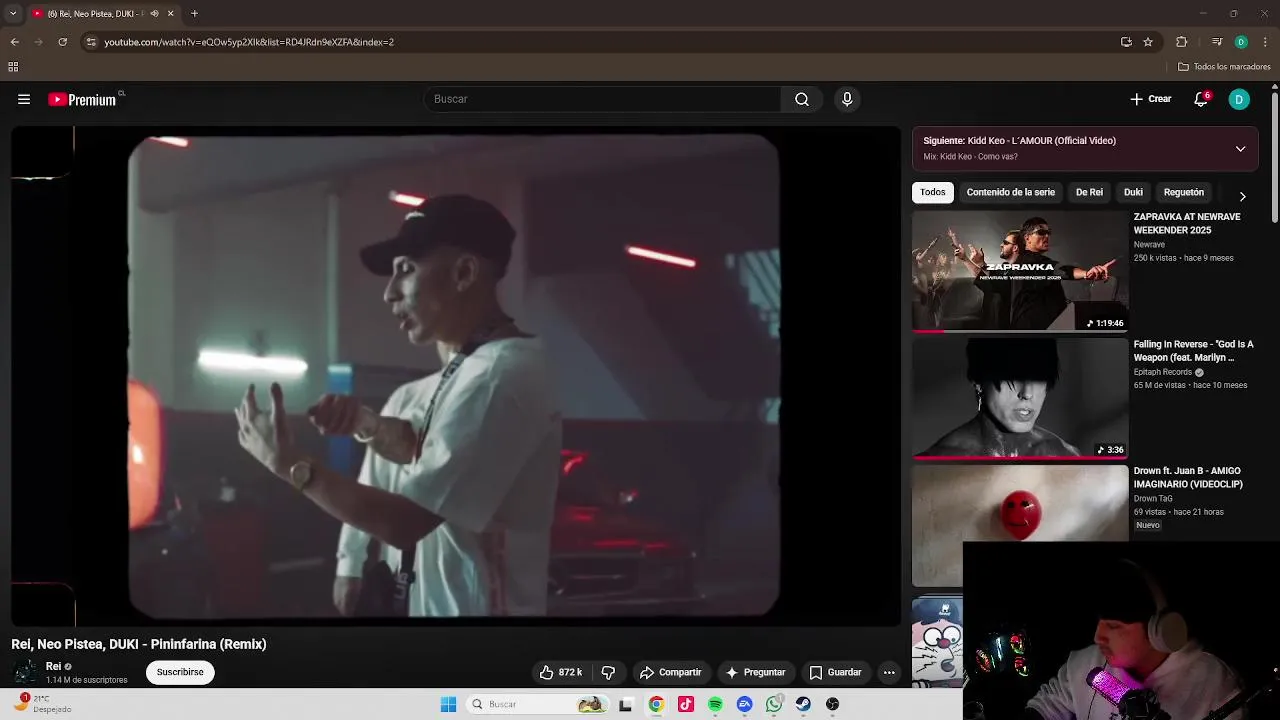Dislike the Pininfarina video
The width and height of the screenshot is (1280, 720).
point(608,672)
